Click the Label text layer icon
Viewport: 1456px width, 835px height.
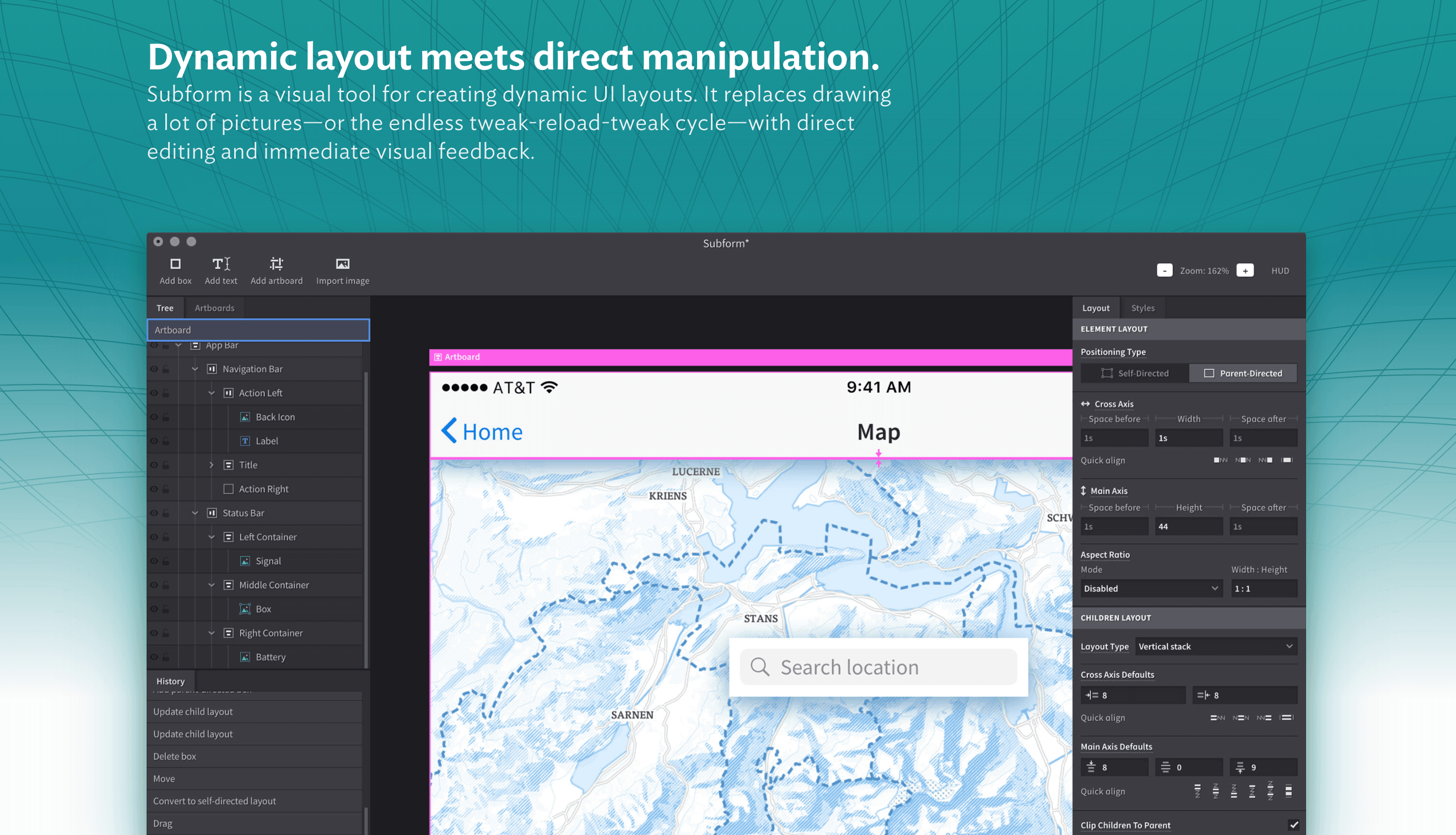coord(245,441)
